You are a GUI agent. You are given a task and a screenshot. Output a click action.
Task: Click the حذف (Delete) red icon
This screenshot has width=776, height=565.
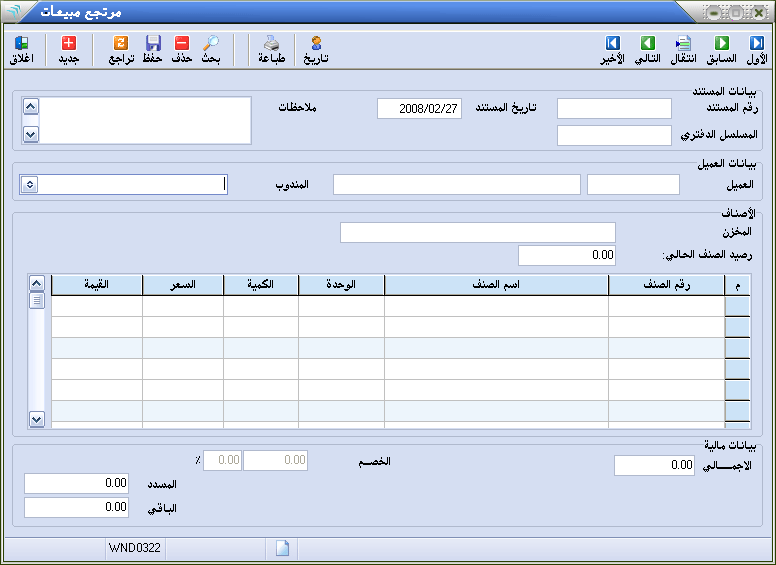point(181,44)
